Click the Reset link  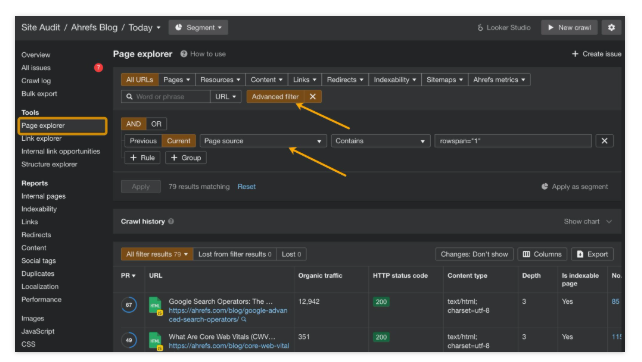[246, 186]
